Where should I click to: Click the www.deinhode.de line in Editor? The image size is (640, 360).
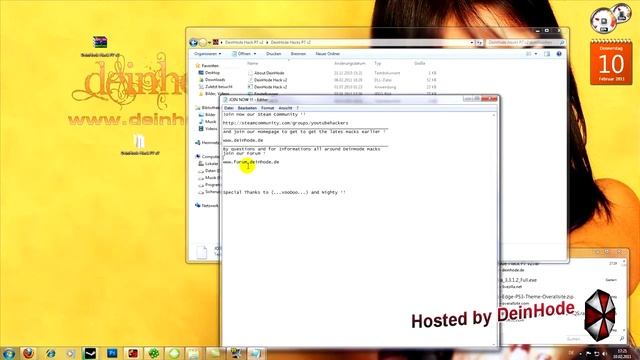tap(243, 140)
